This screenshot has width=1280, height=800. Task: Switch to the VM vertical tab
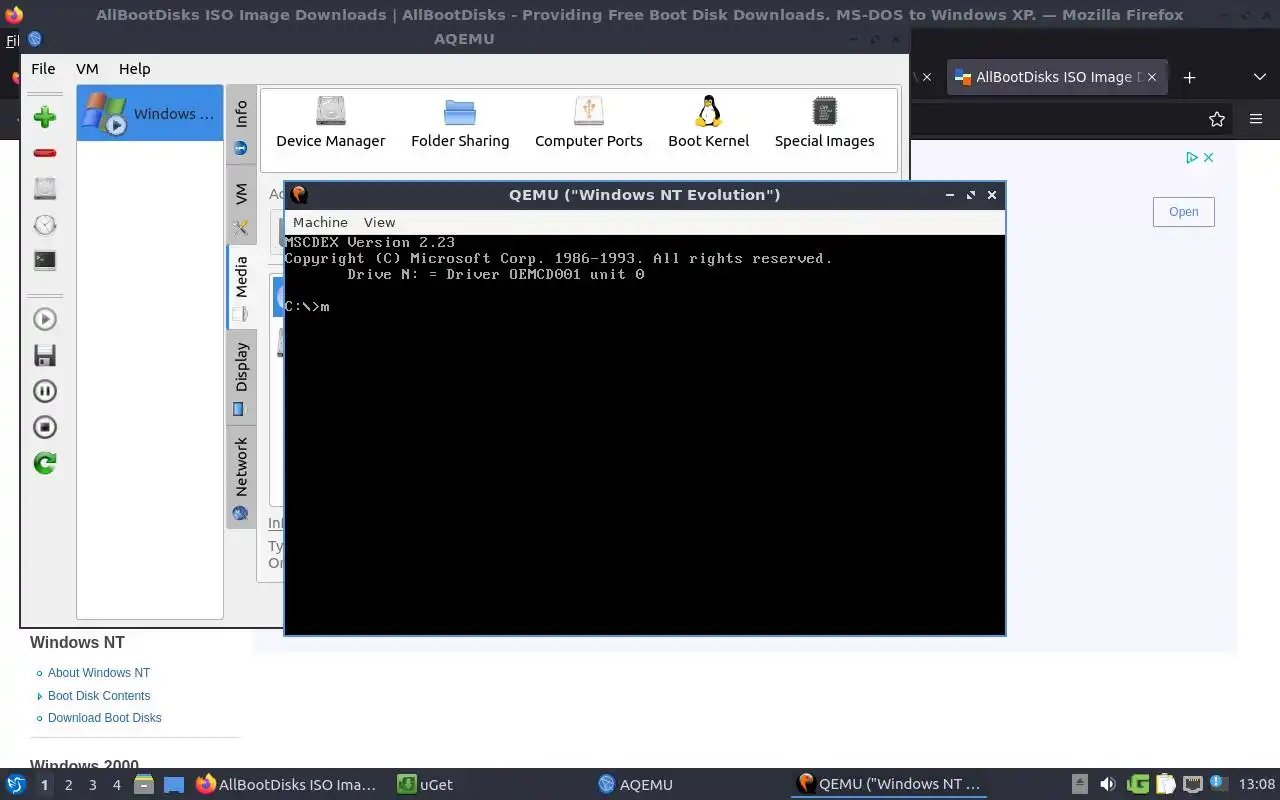pyautogui.click(x=241, y=205)
